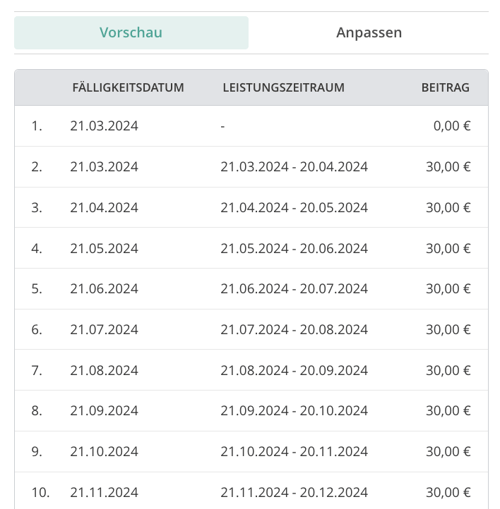Image resolution: width=500 pixels, height=509 pixels.
Task: Click service period 21.06.2024 - 20.07.2024
Action: tap(294, 289)
